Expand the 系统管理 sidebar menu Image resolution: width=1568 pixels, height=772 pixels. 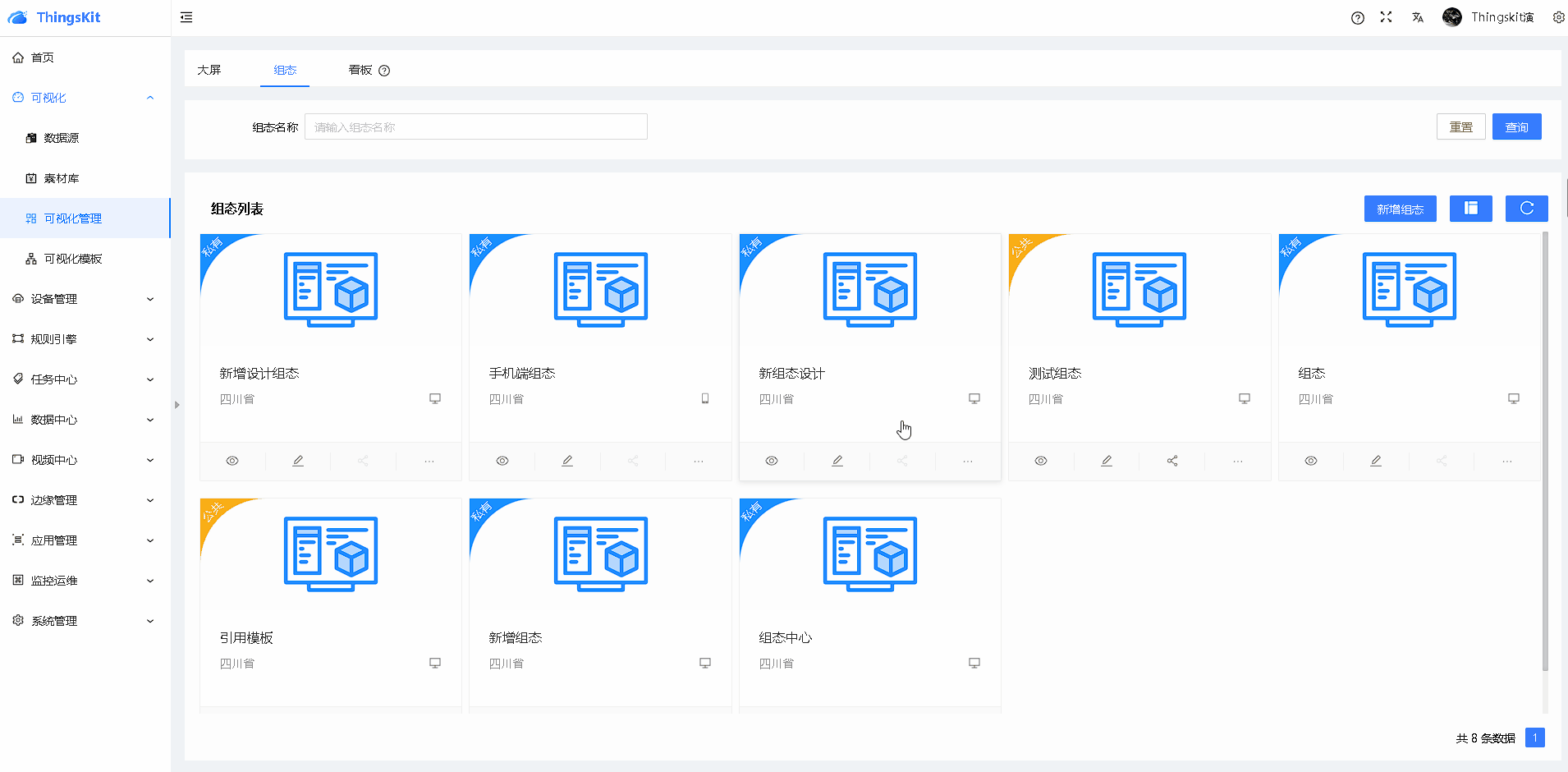[82, 621]
